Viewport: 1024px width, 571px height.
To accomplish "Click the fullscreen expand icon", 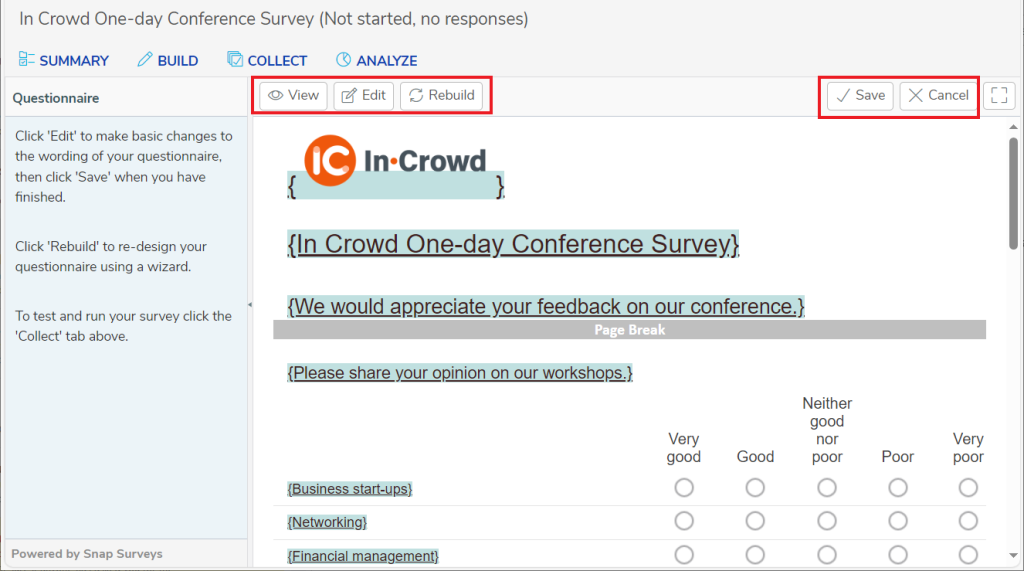I will 999,96.
